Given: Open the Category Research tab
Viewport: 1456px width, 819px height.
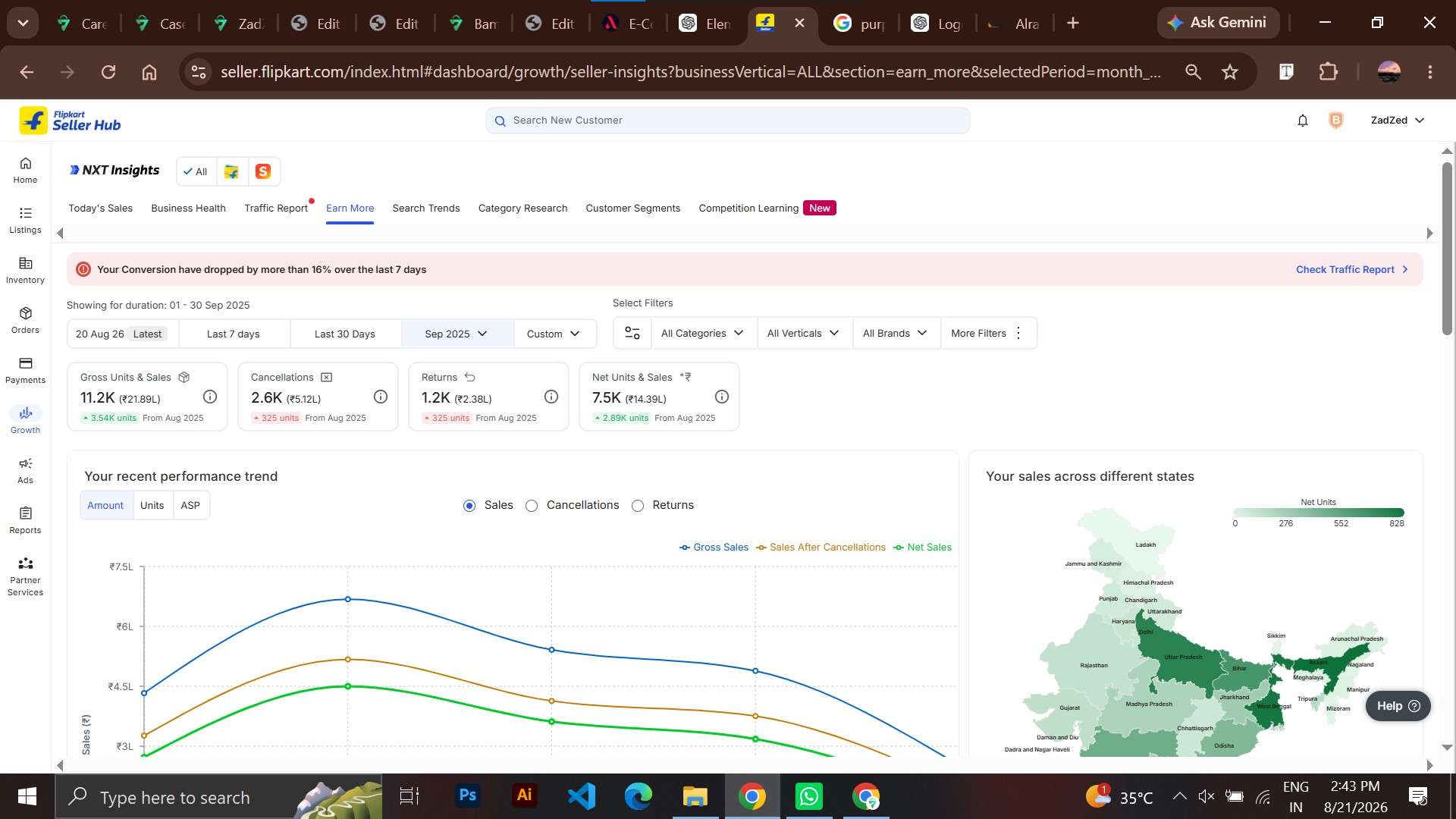Looking at the screenshot, I should (522, 209).
